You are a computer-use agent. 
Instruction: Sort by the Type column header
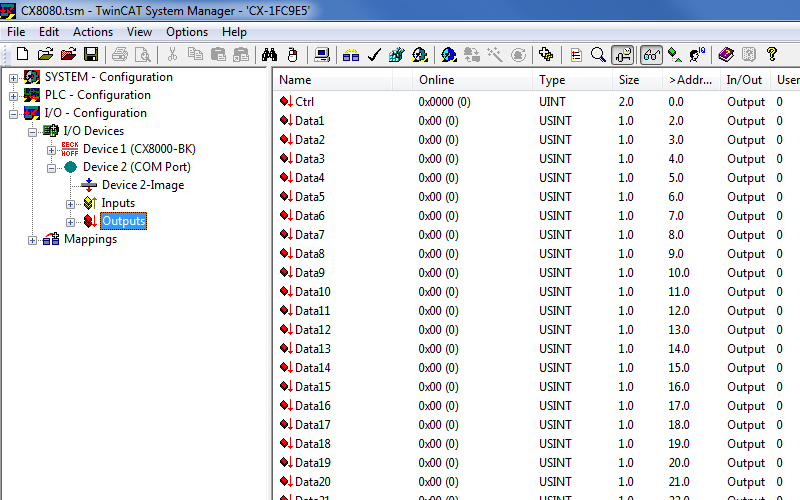pos(572,80)
